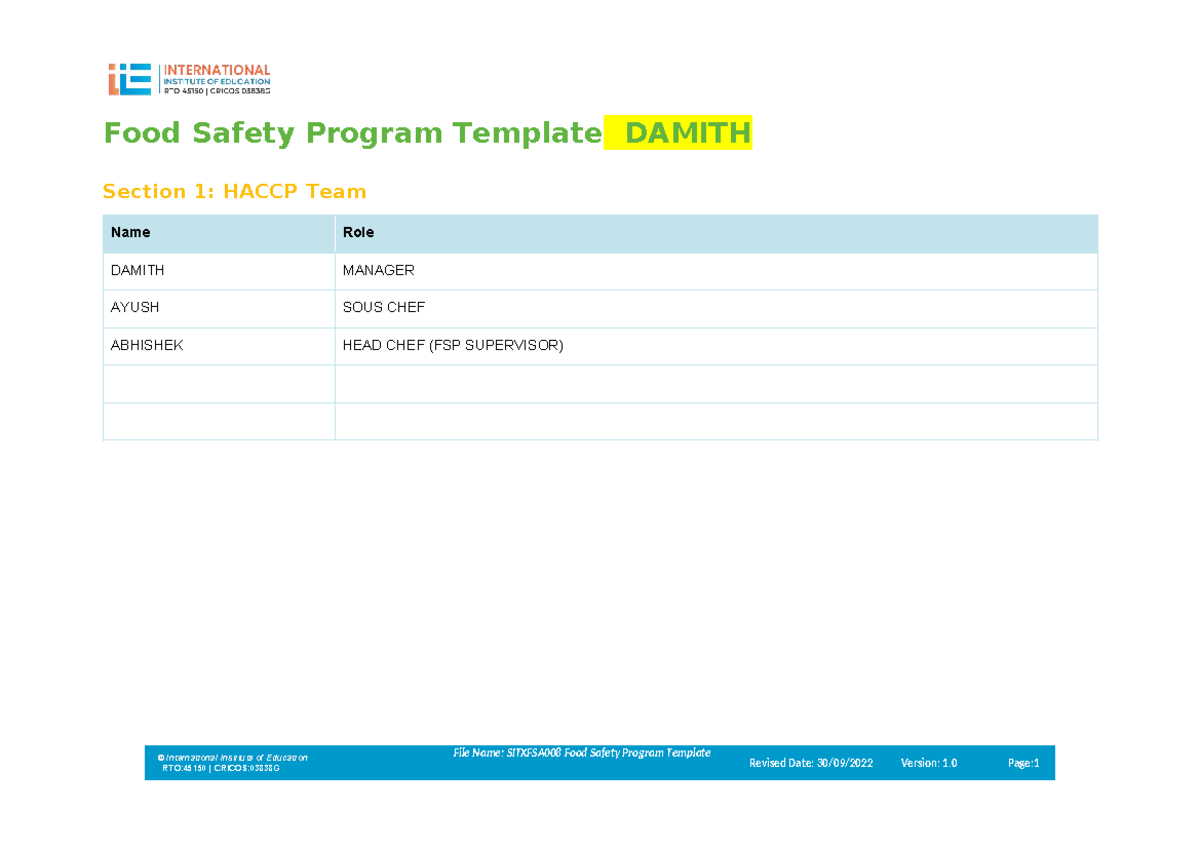Click 'RTO:45150 | CRICOS' footer line
1200x849 pixels.
221,769
